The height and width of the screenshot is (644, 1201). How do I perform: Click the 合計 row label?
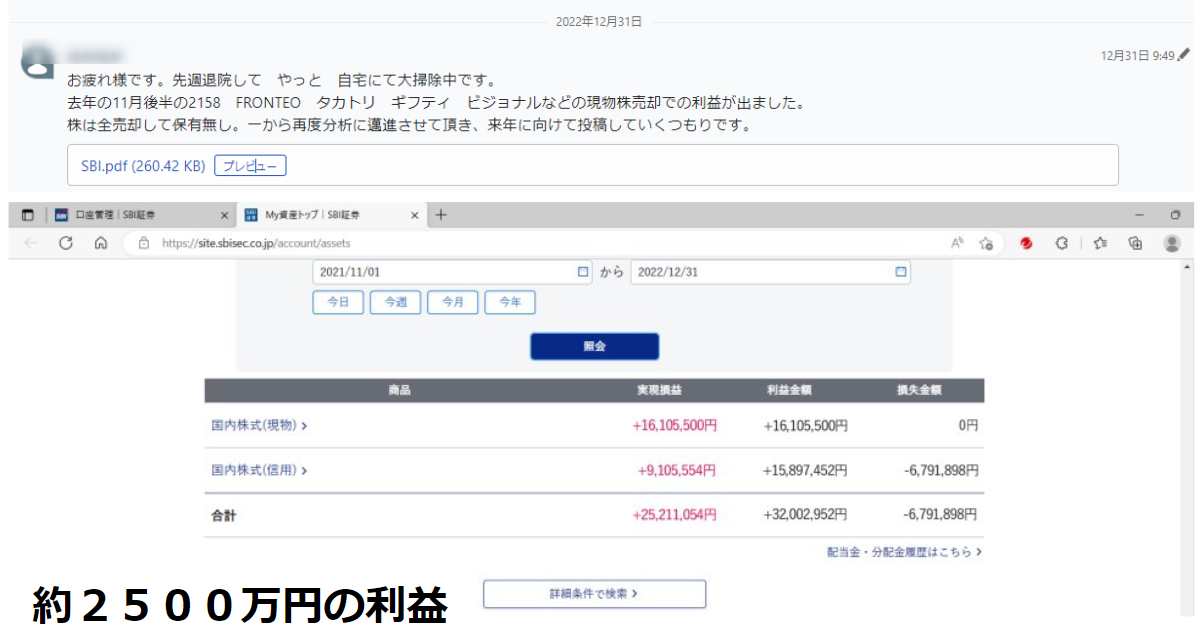223,516
